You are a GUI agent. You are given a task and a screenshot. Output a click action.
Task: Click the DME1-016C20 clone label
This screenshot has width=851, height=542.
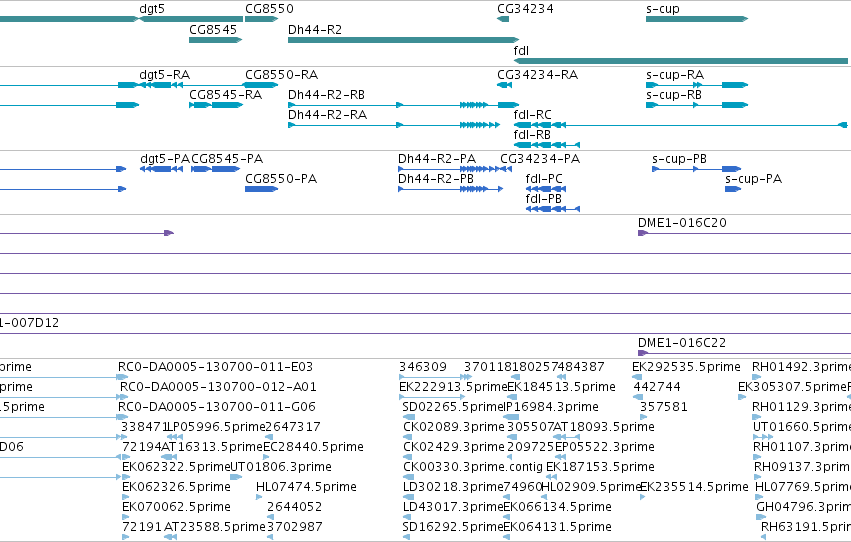point(682,222)
